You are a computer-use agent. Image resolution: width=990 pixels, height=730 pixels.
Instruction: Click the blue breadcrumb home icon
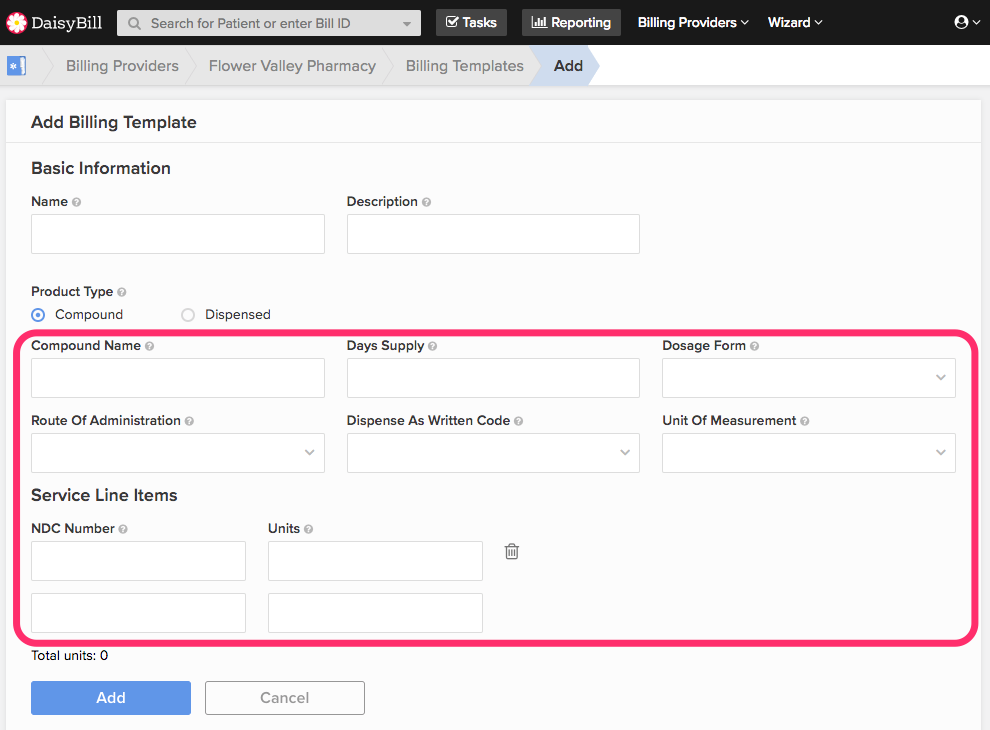(14, 65)
